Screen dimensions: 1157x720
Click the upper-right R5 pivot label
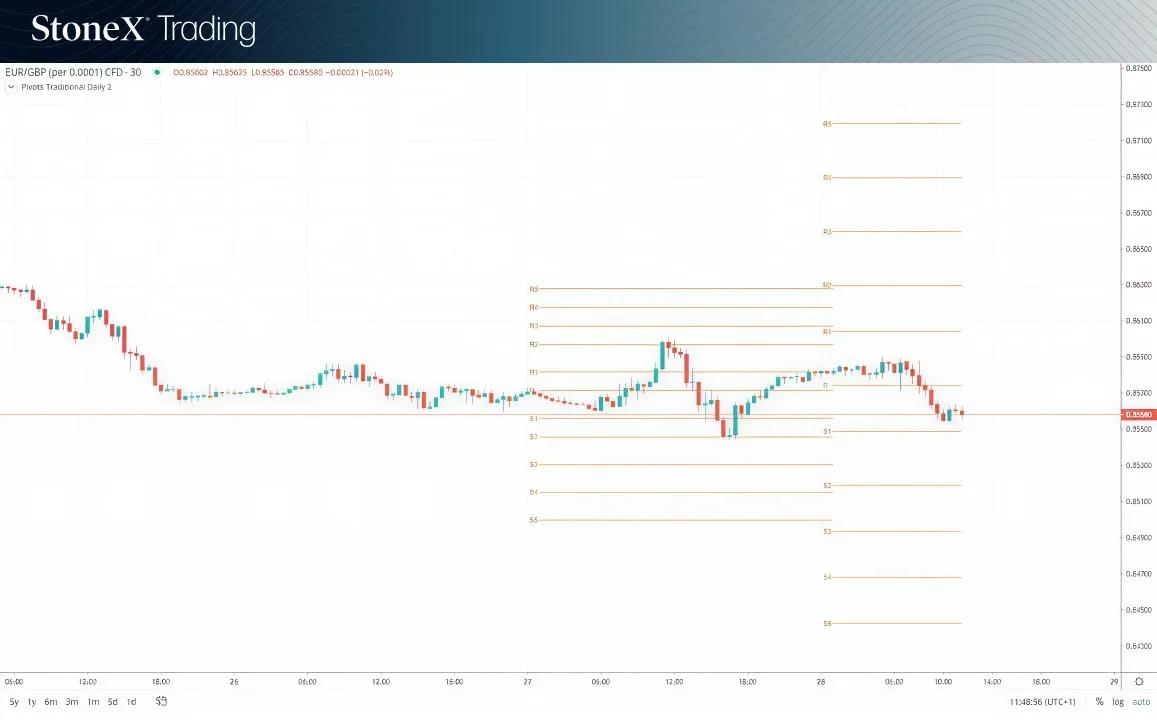coord(827,124)
